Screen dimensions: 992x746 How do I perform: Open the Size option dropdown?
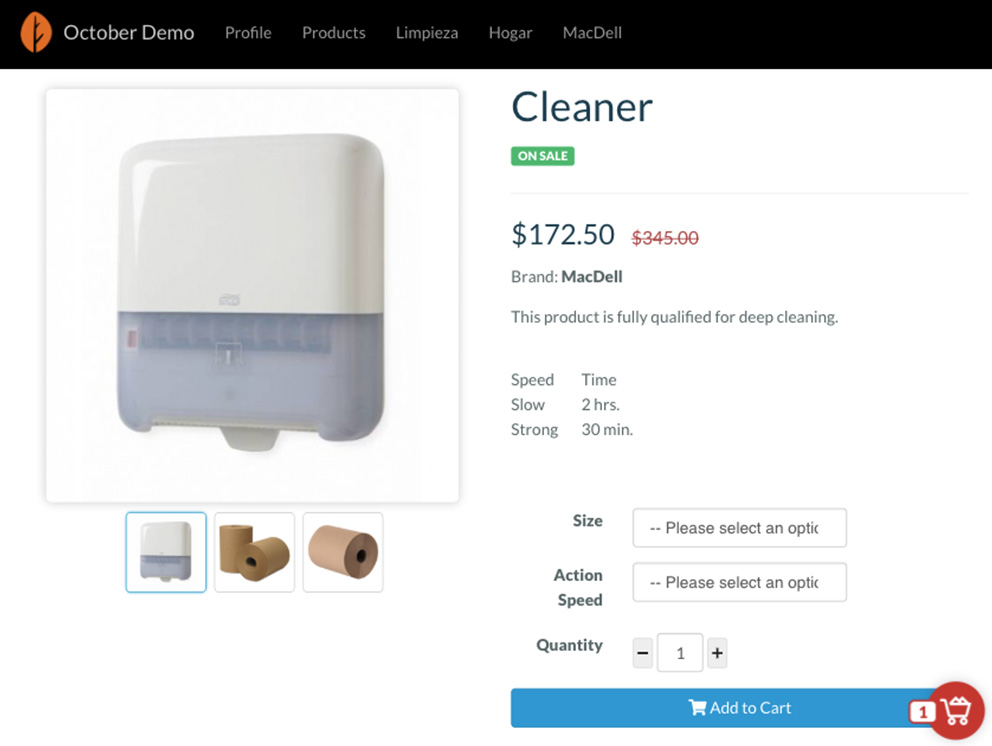(x=740, y=528)
